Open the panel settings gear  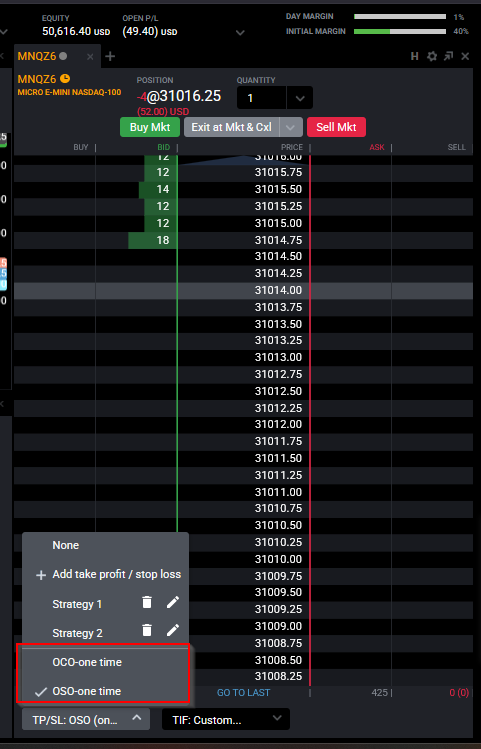point(432,56)
